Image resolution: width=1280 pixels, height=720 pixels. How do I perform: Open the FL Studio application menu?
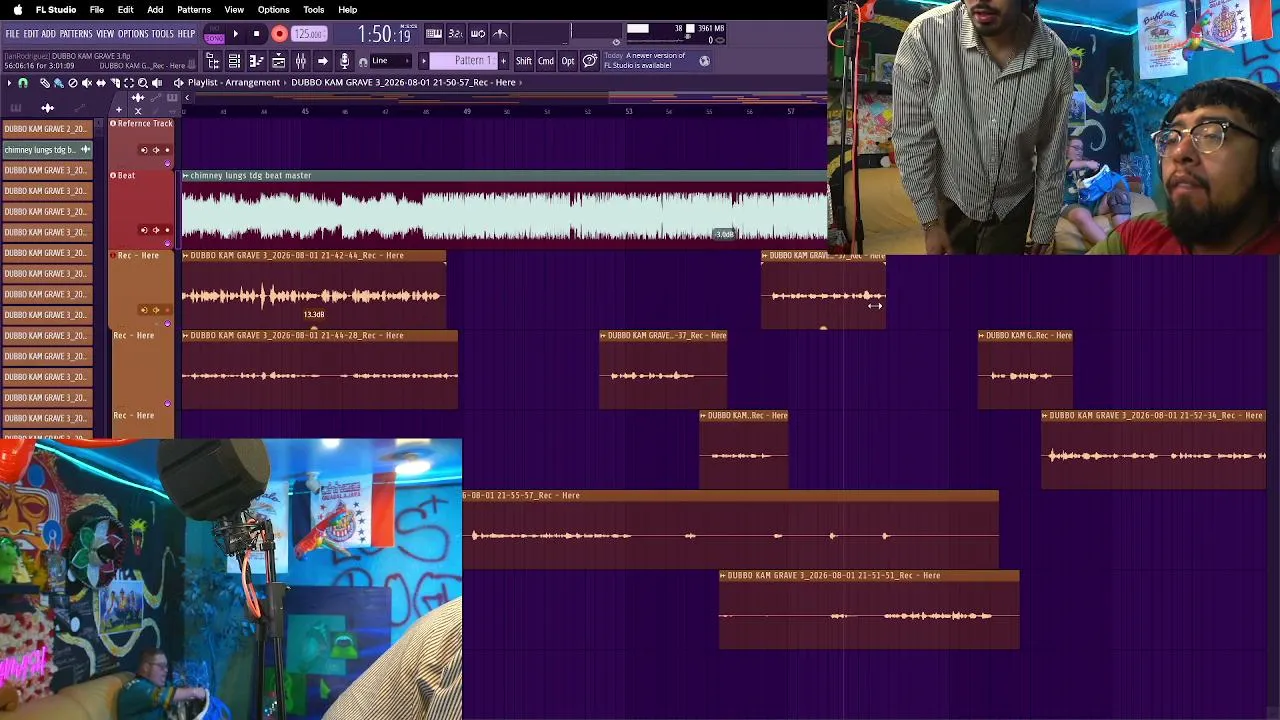(x=56, y=10)
